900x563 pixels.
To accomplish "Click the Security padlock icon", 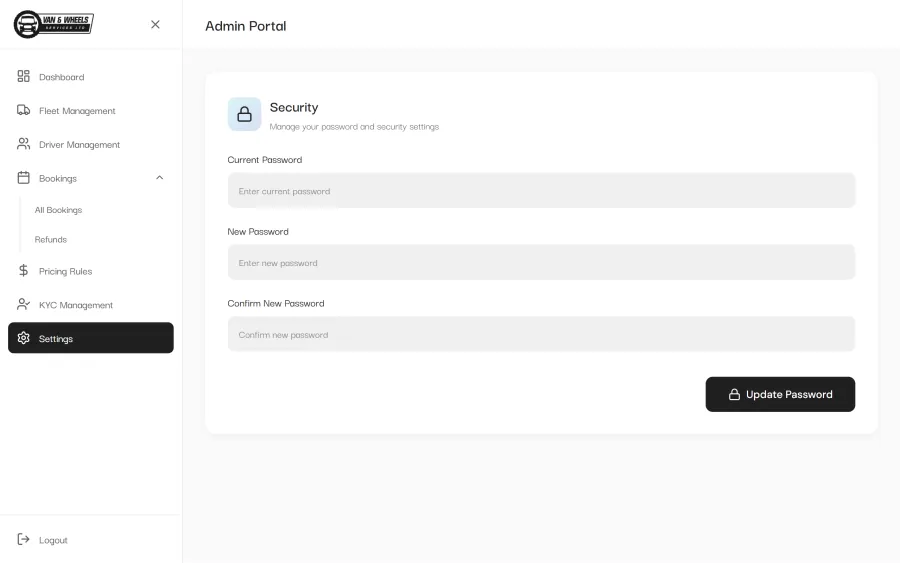I will click(x=245, y=114).
